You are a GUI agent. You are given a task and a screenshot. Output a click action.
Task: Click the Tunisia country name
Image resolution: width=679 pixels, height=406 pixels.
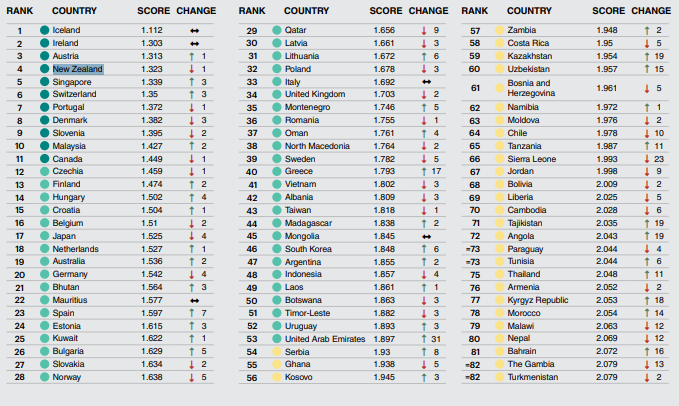[x=521, y=261]
